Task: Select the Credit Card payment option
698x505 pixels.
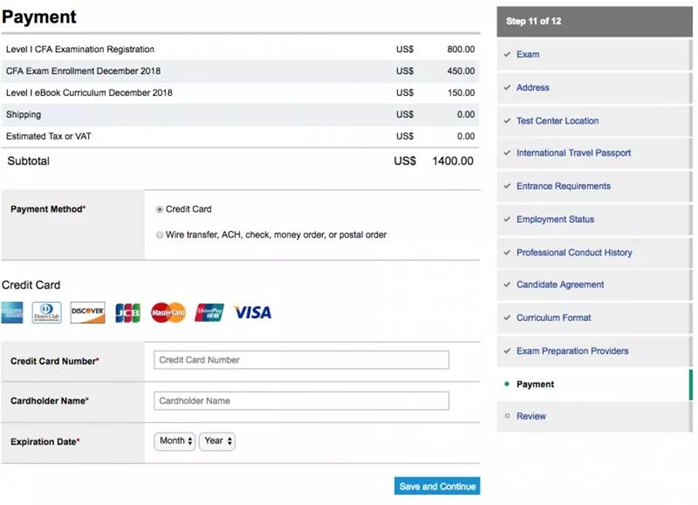Action: [160, 210]
